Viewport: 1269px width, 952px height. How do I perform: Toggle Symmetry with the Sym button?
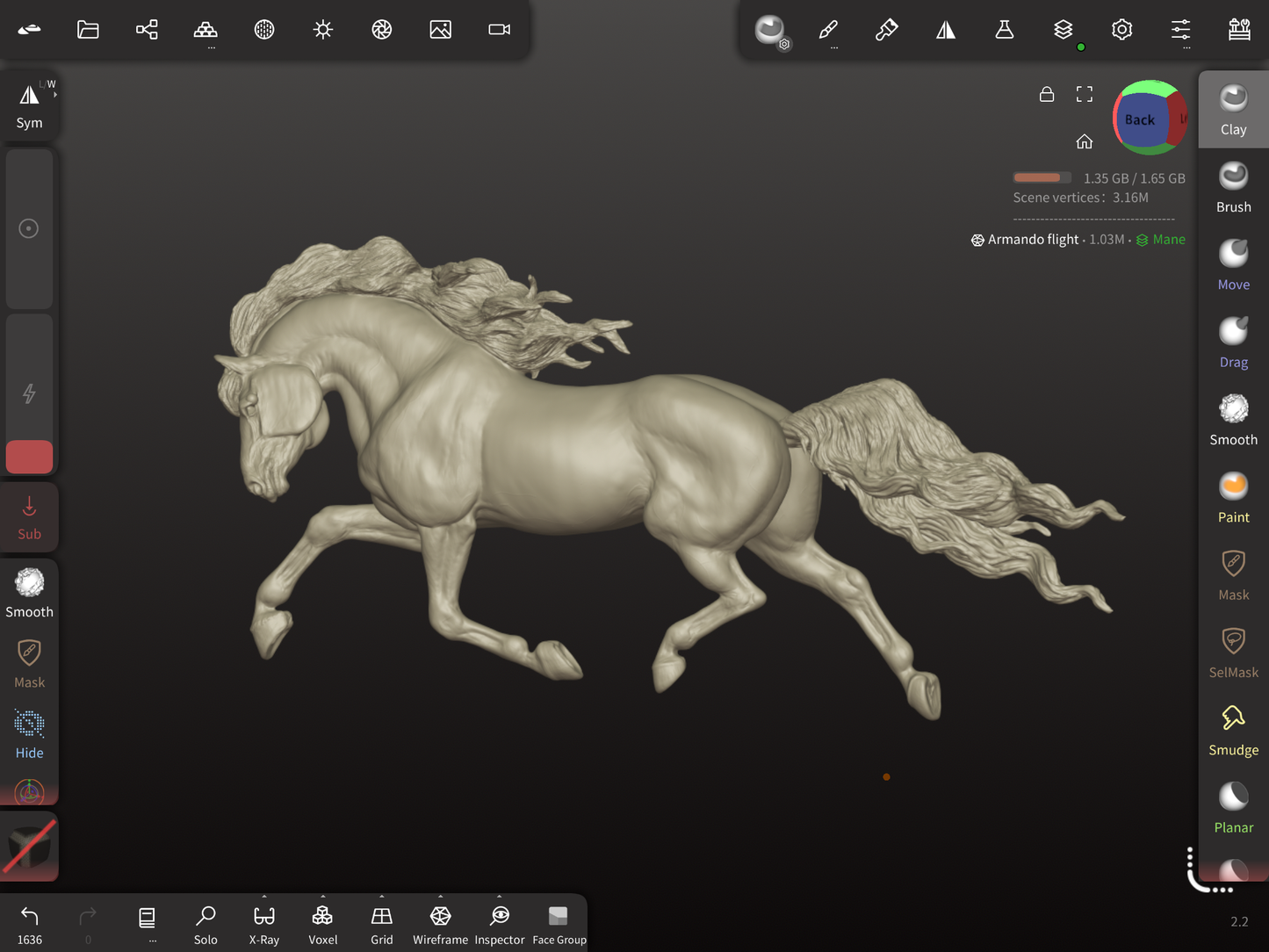29,106
